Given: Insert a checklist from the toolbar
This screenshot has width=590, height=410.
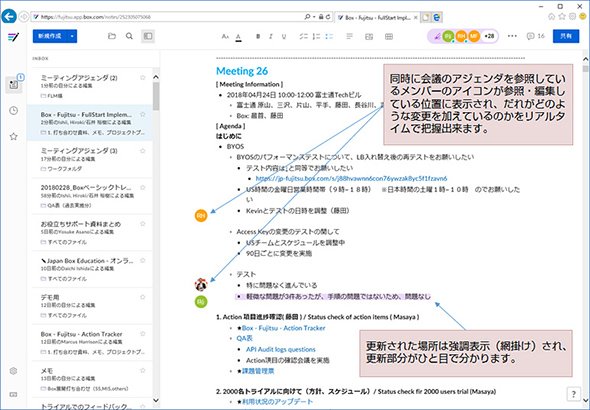Looking at the screenshot, I should [303, 36].
